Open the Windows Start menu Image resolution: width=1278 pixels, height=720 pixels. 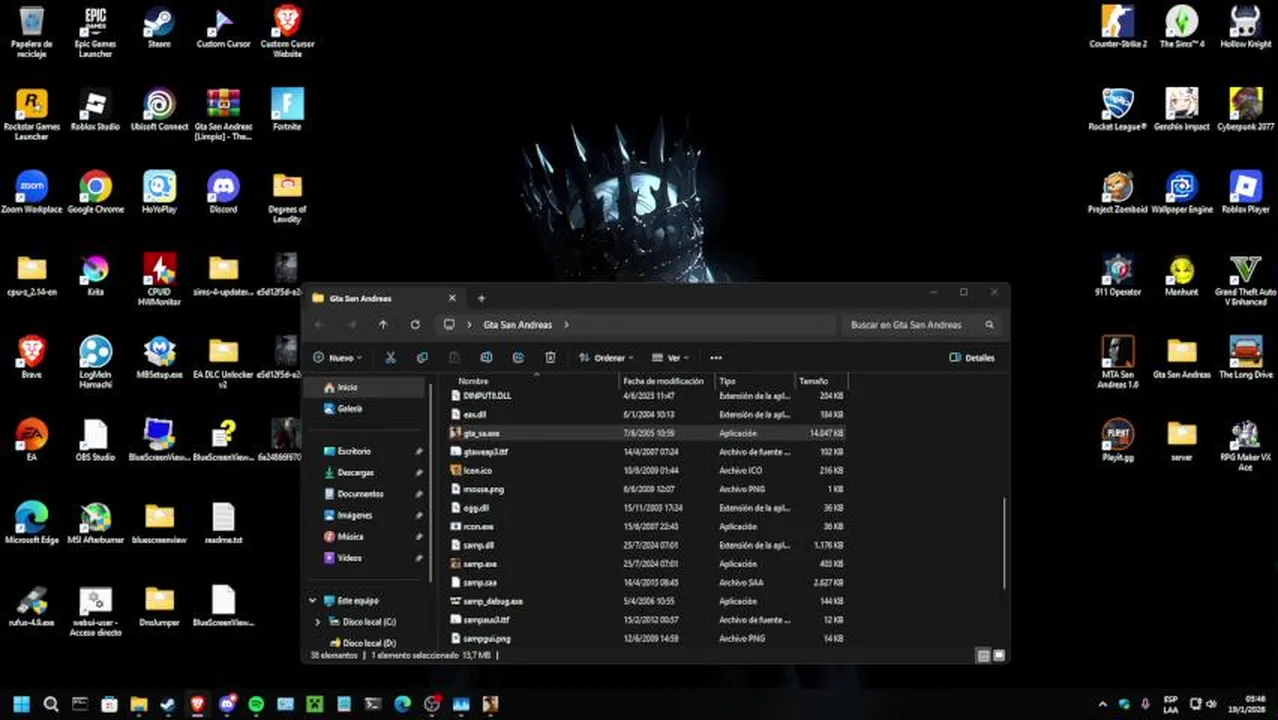coord(21,704)
